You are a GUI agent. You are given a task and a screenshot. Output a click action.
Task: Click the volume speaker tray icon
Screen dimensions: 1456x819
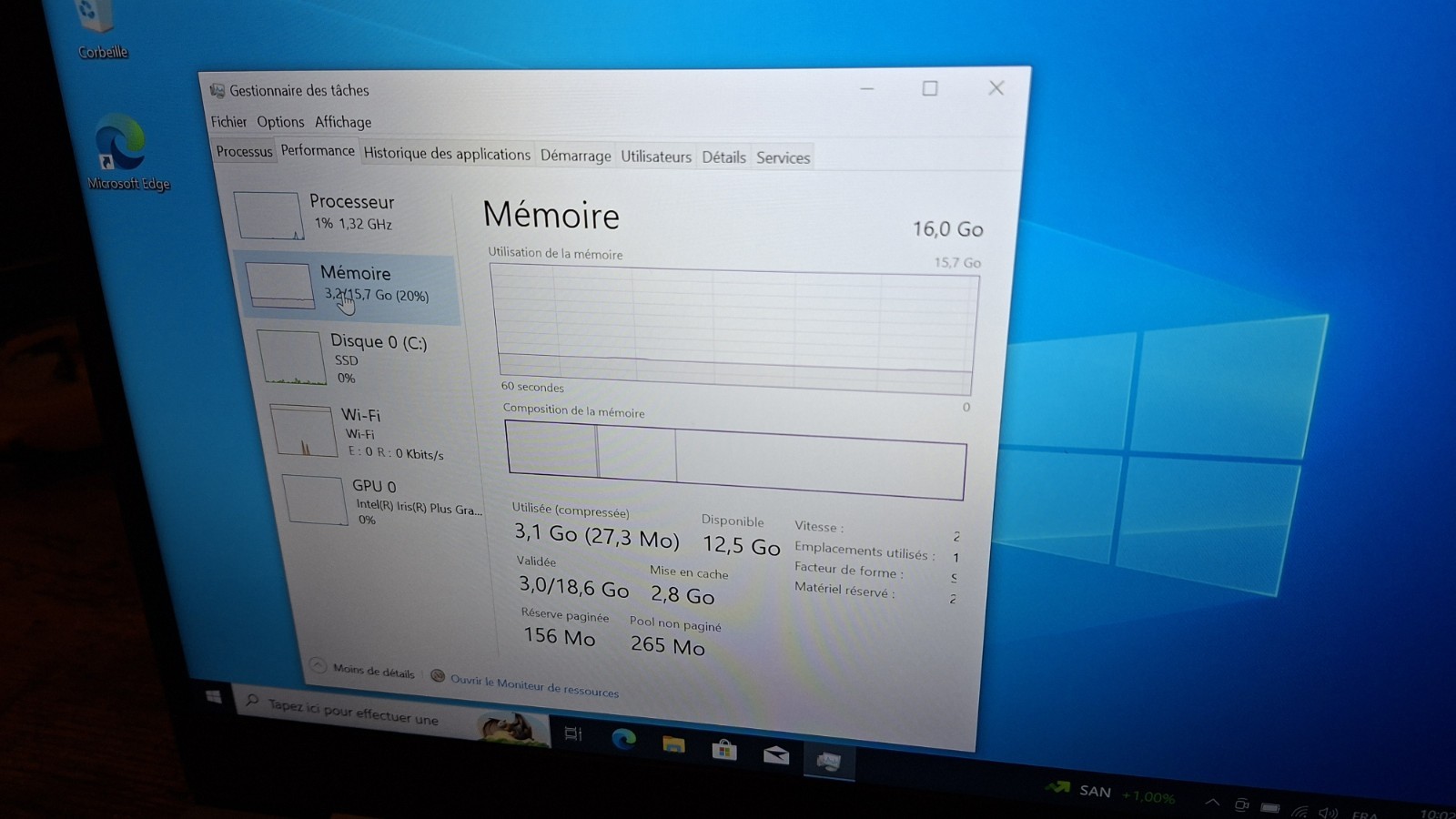tap(1328, 813)
